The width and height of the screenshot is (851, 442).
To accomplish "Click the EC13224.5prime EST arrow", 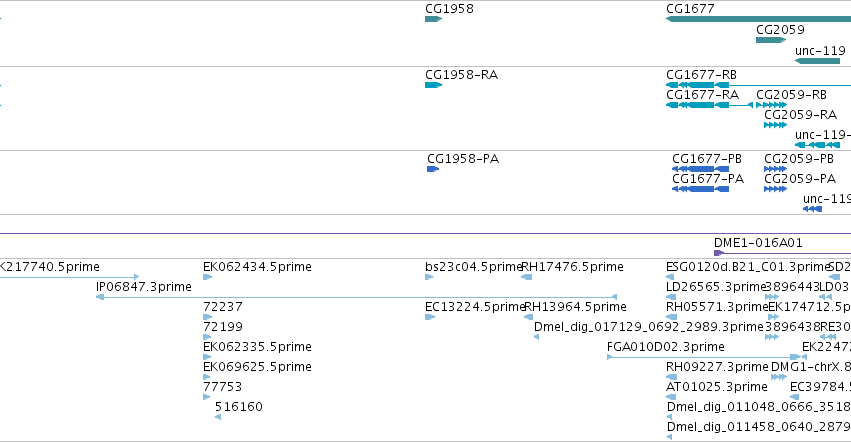I will (x=430, y=317).
